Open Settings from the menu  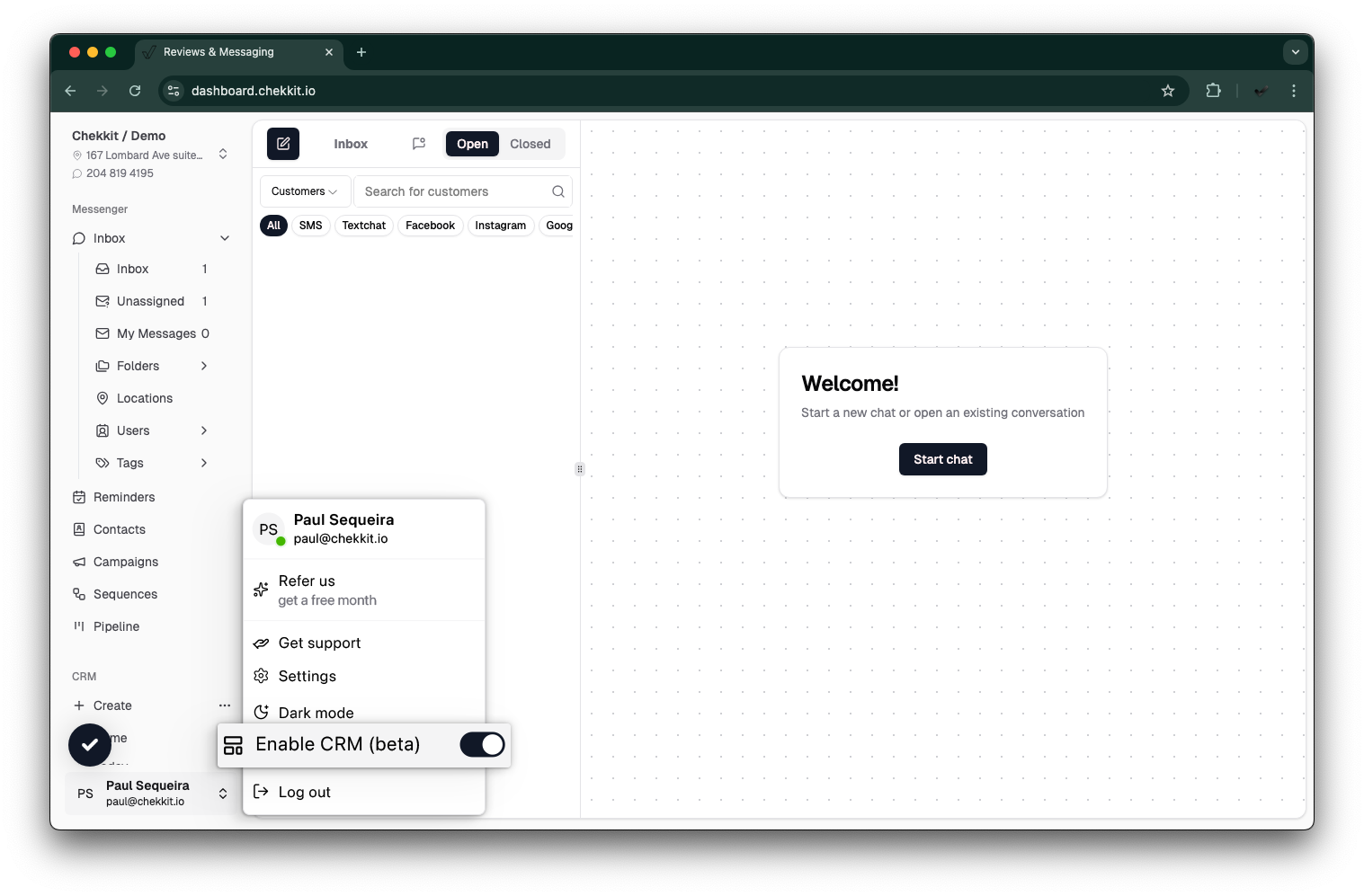(x=364, y=676)
